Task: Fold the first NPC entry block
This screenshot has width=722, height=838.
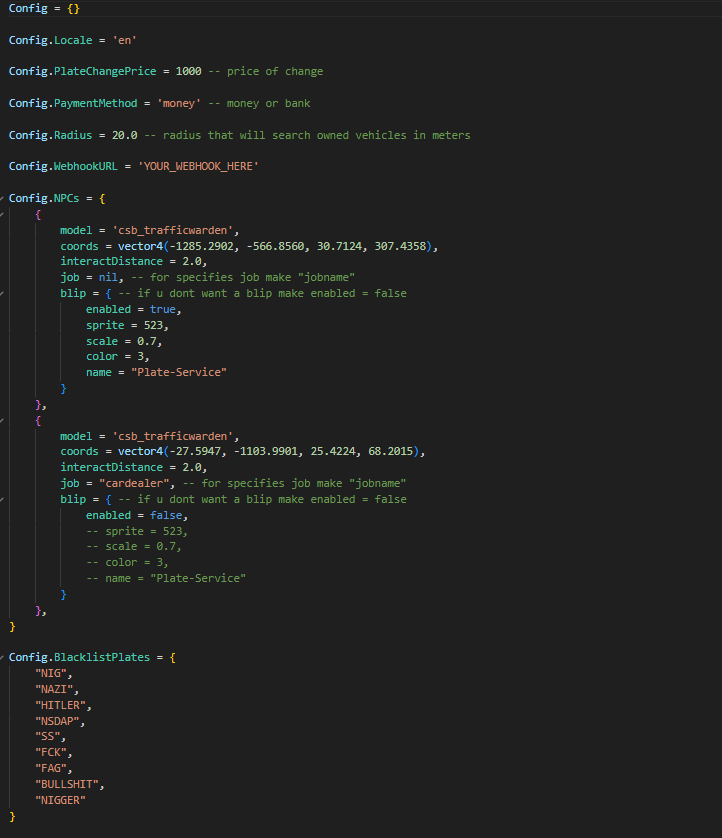Action: pyautogui.click(x=3, y=215)
